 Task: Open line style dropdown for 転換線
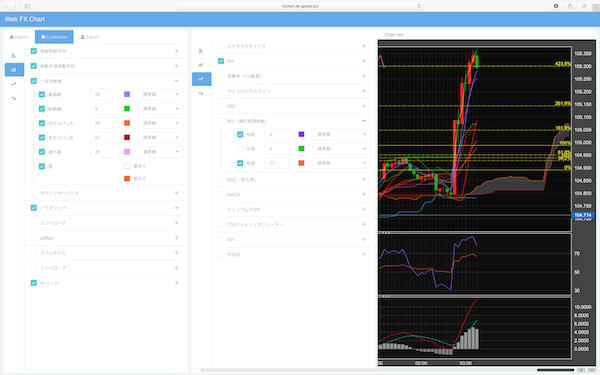pyautogui.click(x=160, y=109)
